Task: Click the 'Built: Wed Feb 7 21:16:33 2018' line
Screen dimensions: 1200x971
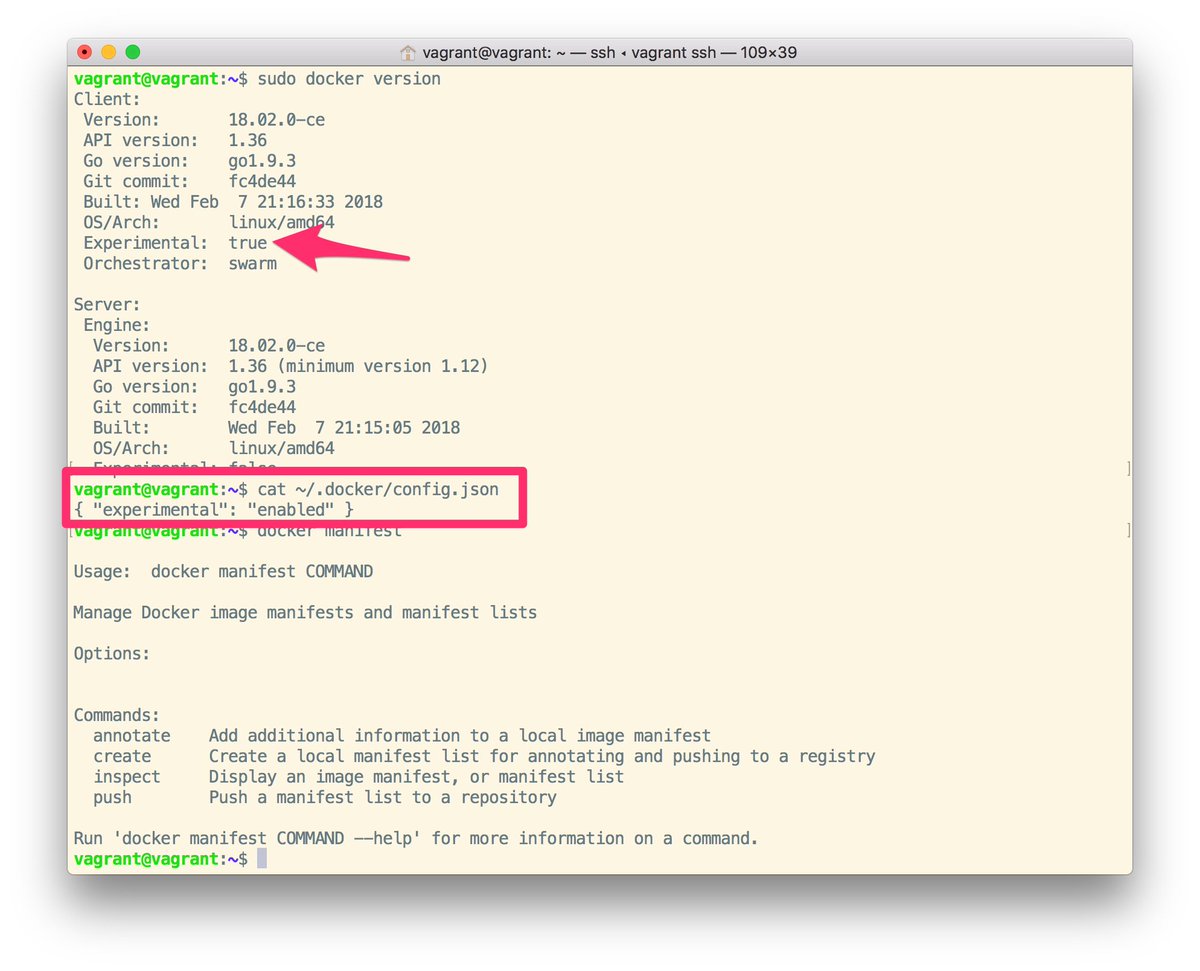Action: tap(233, 201)
